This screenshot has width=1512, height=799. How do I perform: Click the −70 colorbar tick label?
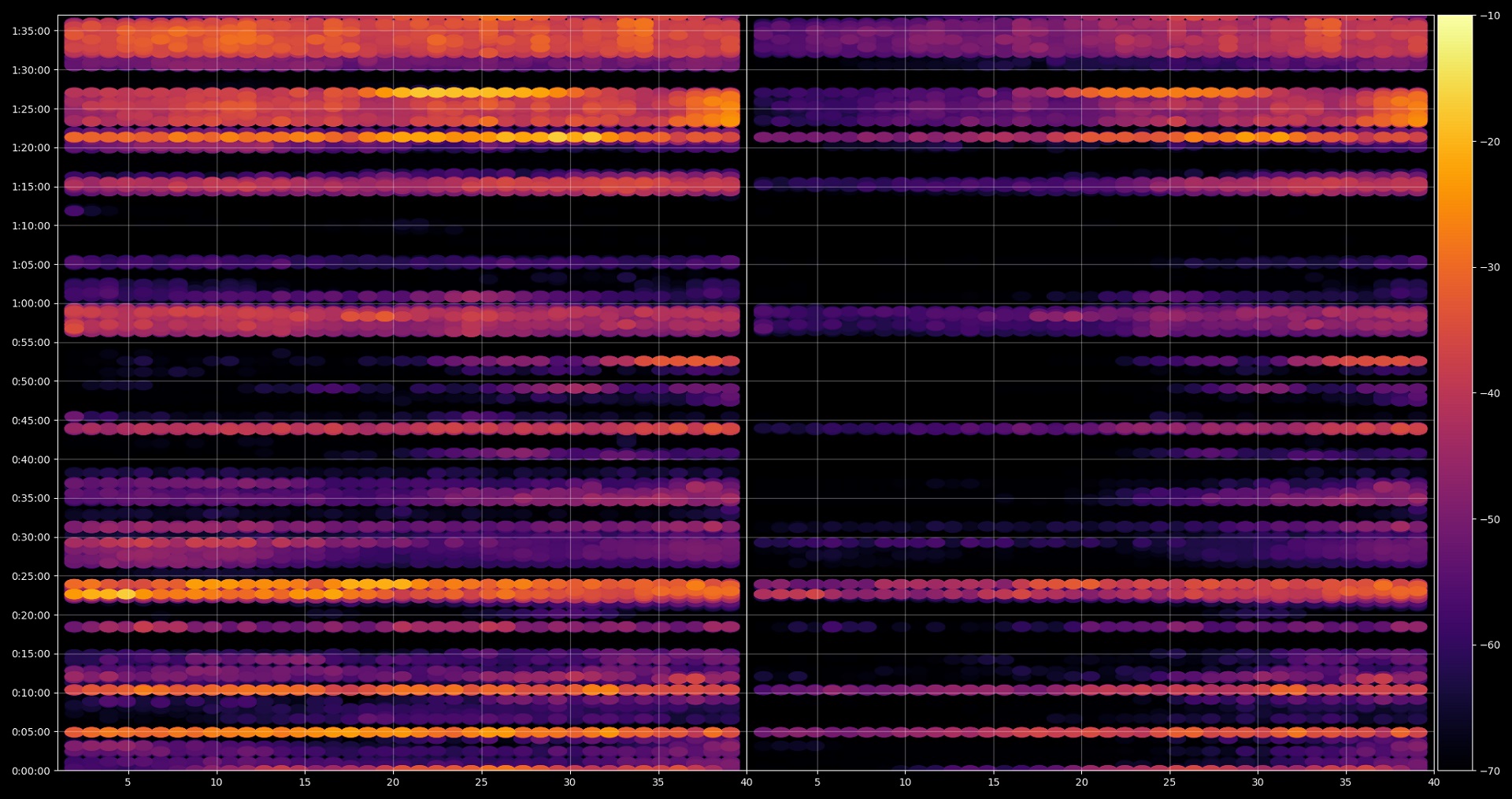(1490, 771)
